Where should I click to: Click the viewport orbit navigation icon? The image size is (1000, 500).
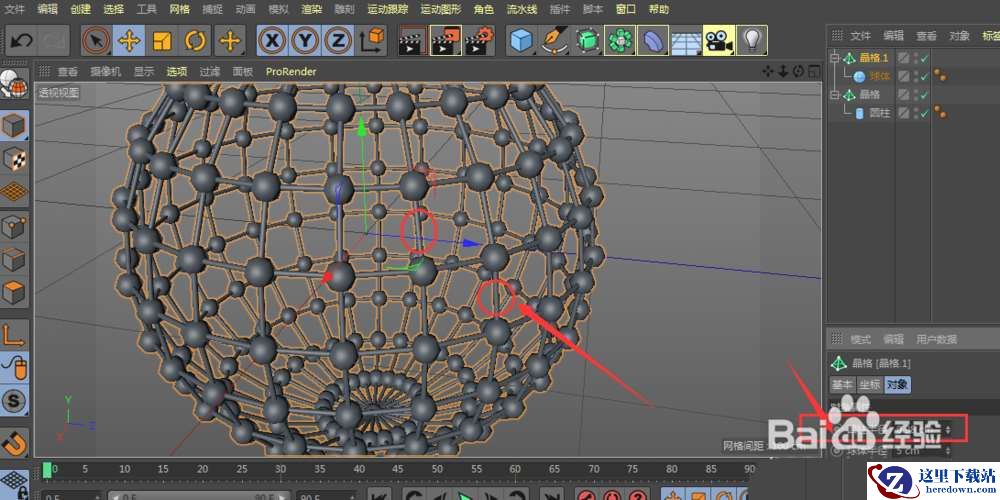(799, 71)
